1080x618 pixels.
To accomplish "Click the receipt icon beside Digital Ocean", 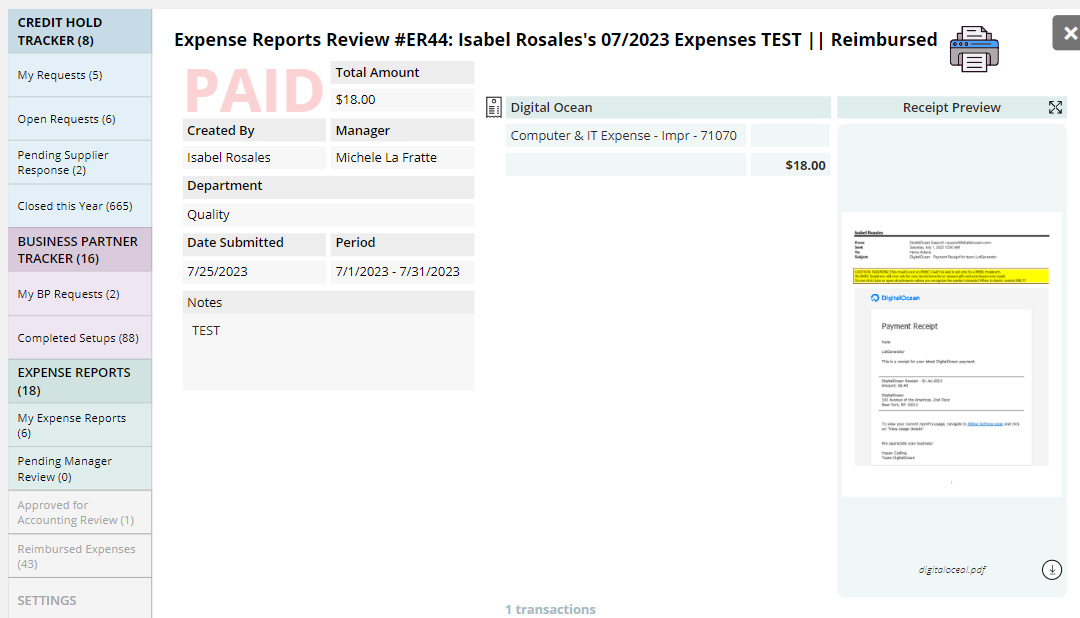I will (493, 108).
